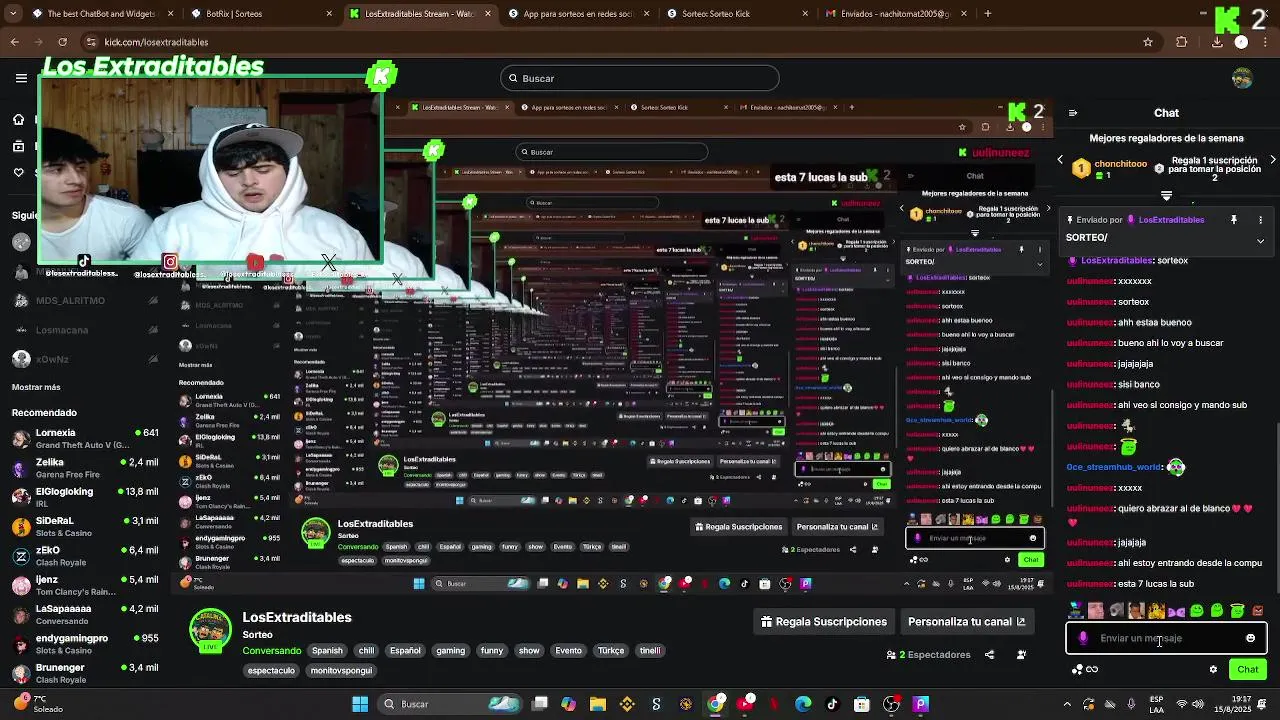Open Lornexia recommended channel
This screenshot has height=720, width=1280.
coord(85,438)
